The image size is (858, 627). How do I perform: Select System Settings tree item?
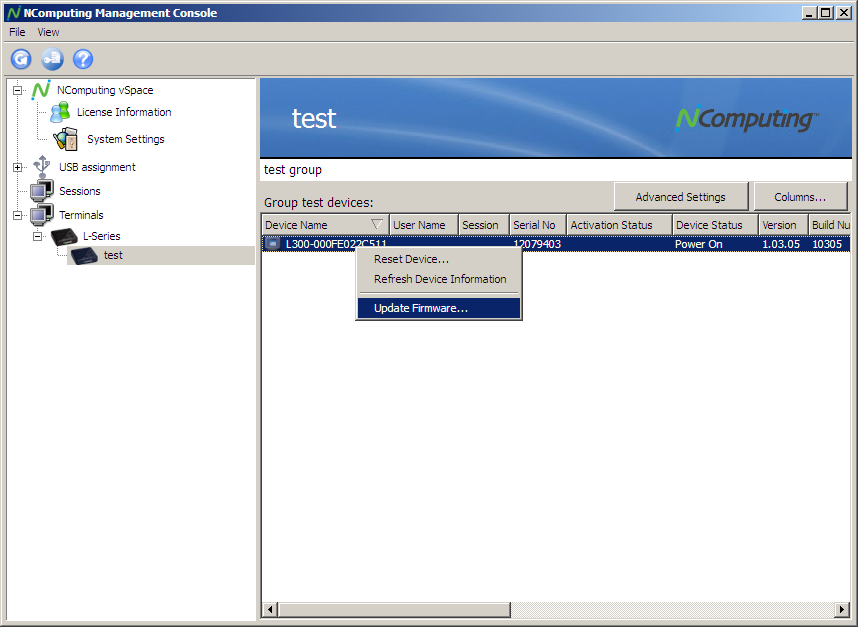[x=126, y=139]
